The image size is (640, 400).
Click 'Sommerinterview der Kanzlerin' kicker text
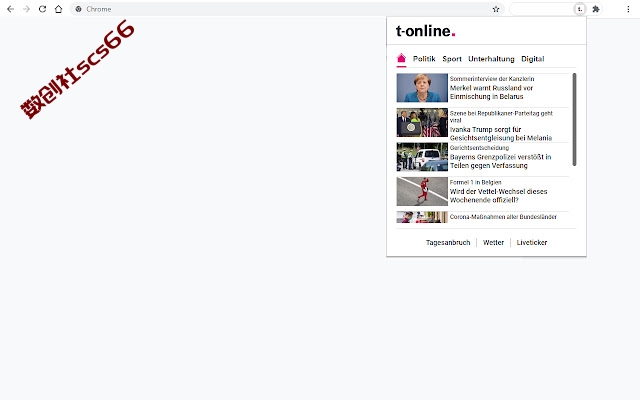pyautogui.click(x=492, y=79)
